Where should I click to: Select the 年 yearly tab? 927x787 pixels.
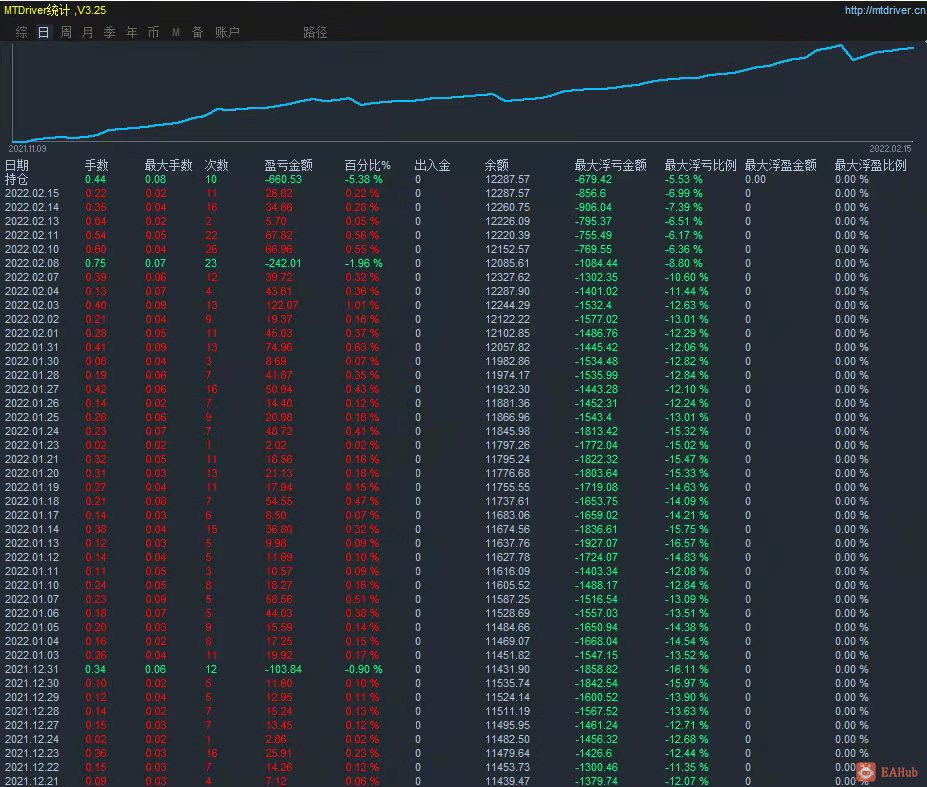click(x=131, y=32)
